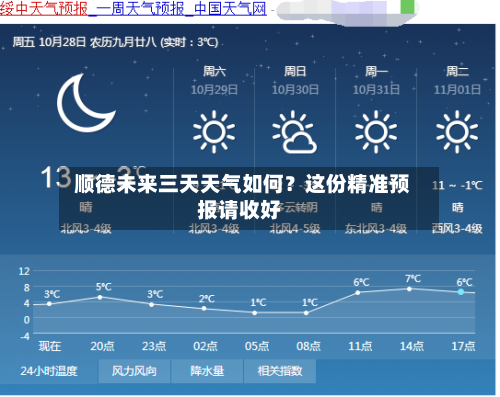This screenshot has width=500, height=397.
Task: Select the 23点 time axis label
Action: (x=154, y=346)
